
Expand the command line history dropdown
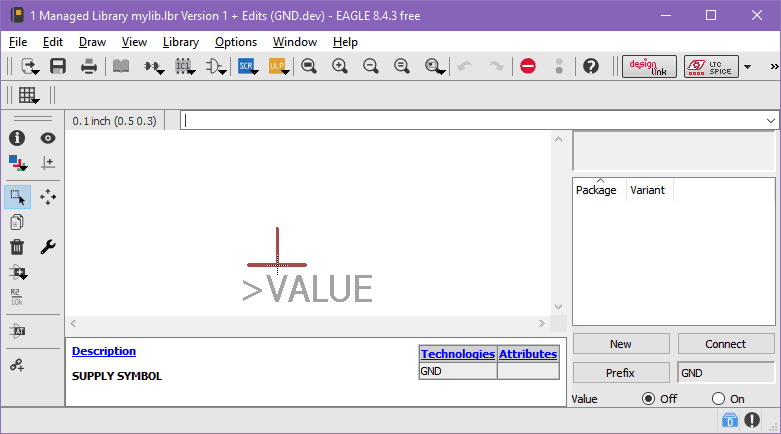pyautogui.click(x=770, y=120)
